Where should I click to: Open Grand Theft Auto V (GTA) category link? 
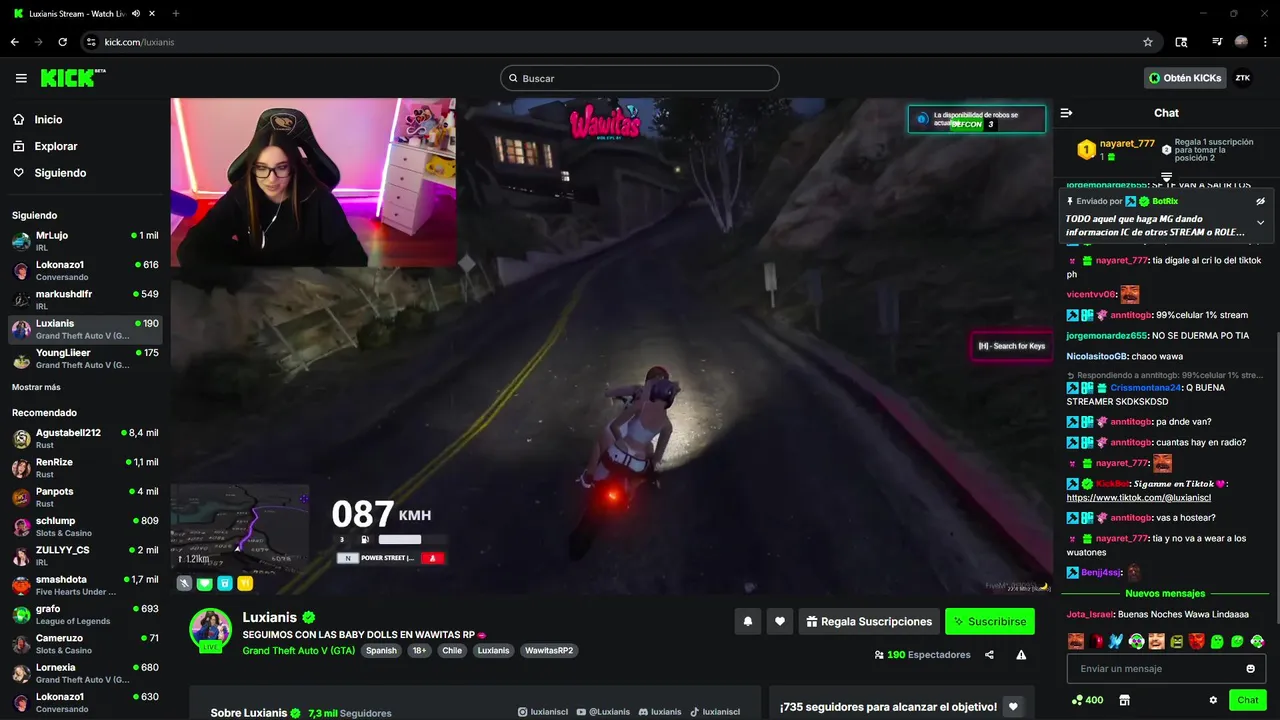click(x=299, y=650)
